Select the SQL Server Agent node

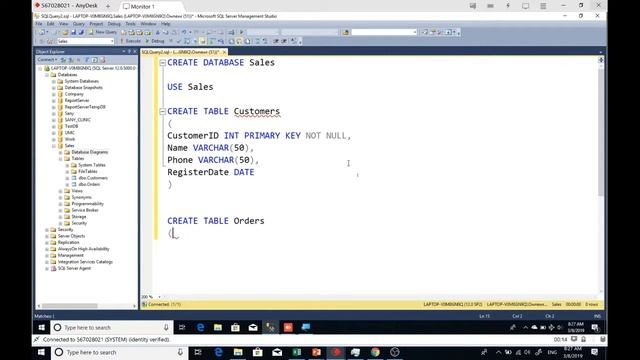tap(74, 268)
